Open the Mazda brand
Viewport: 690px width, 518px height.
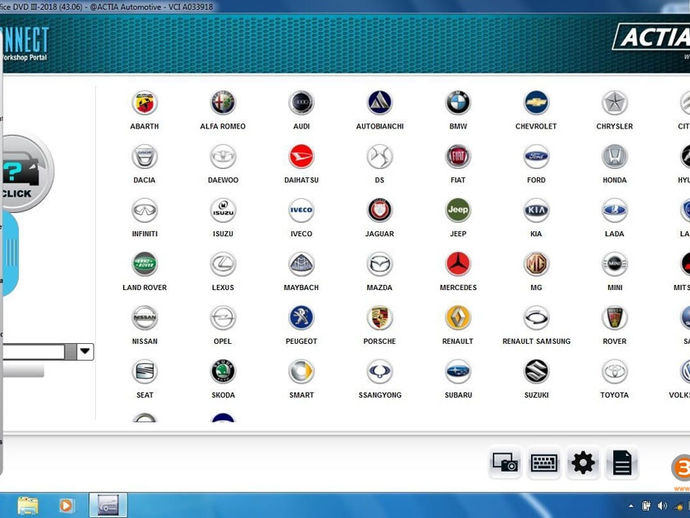(x=379, y=264)
